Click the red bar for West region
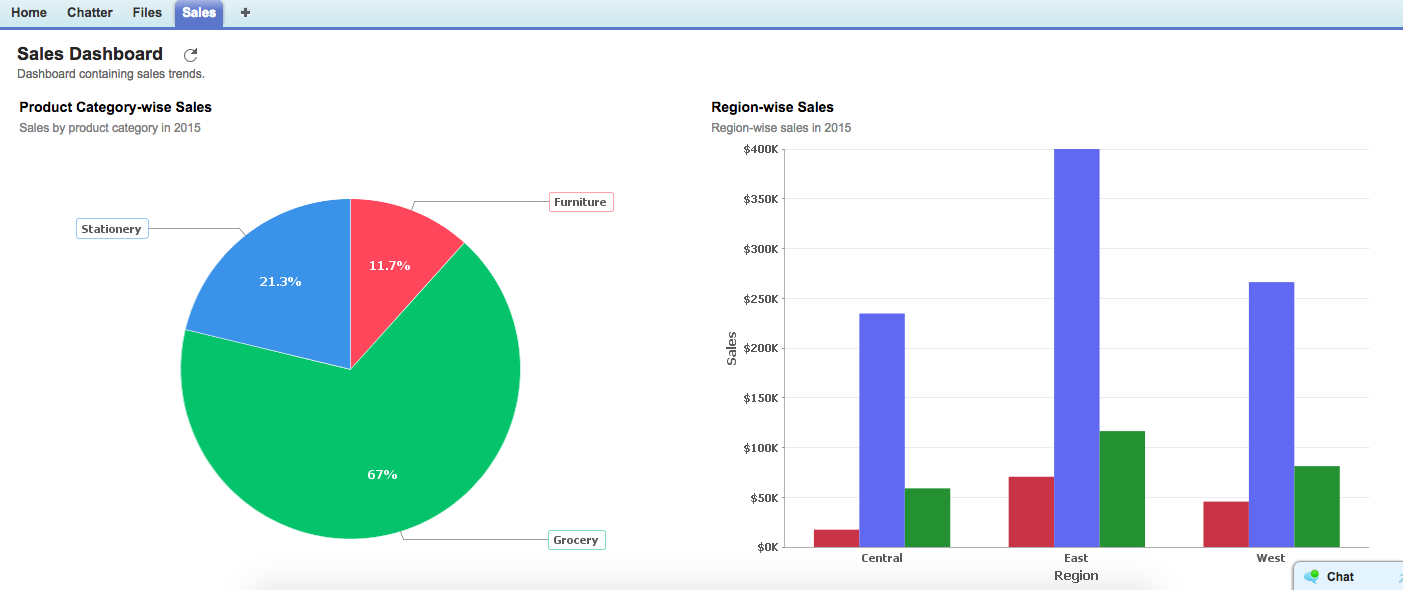 point(1225,524)
